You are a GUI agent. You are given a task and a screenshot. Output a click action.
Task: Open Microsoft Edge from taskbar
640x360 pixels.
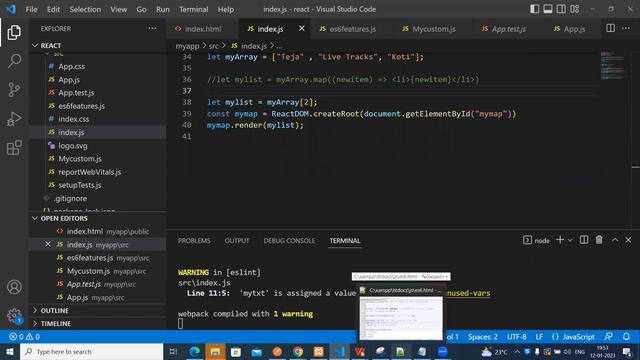tap(195, 351)
